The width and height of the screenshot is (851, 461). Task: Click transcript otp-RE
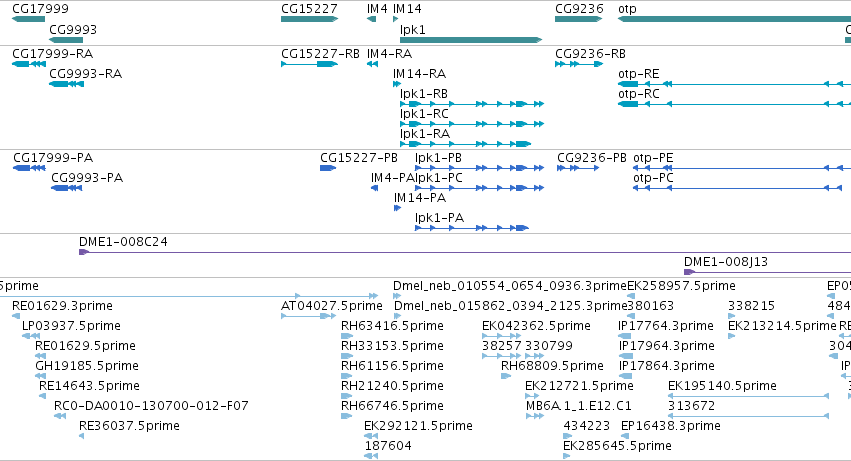point(639,74)
